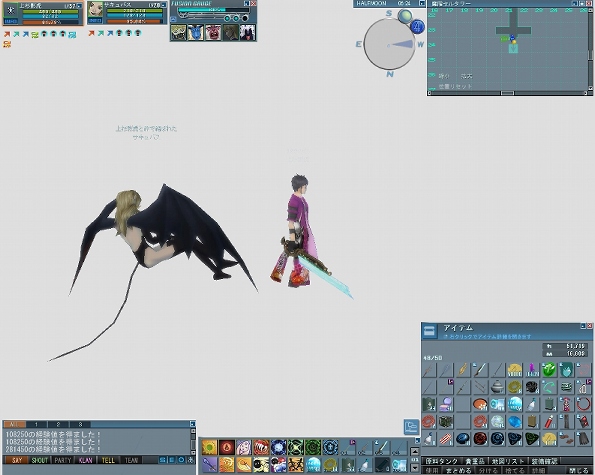Switch chat channel to SHOUT
This screenshot has width=595, height=475.
click(x=39, y=460)
